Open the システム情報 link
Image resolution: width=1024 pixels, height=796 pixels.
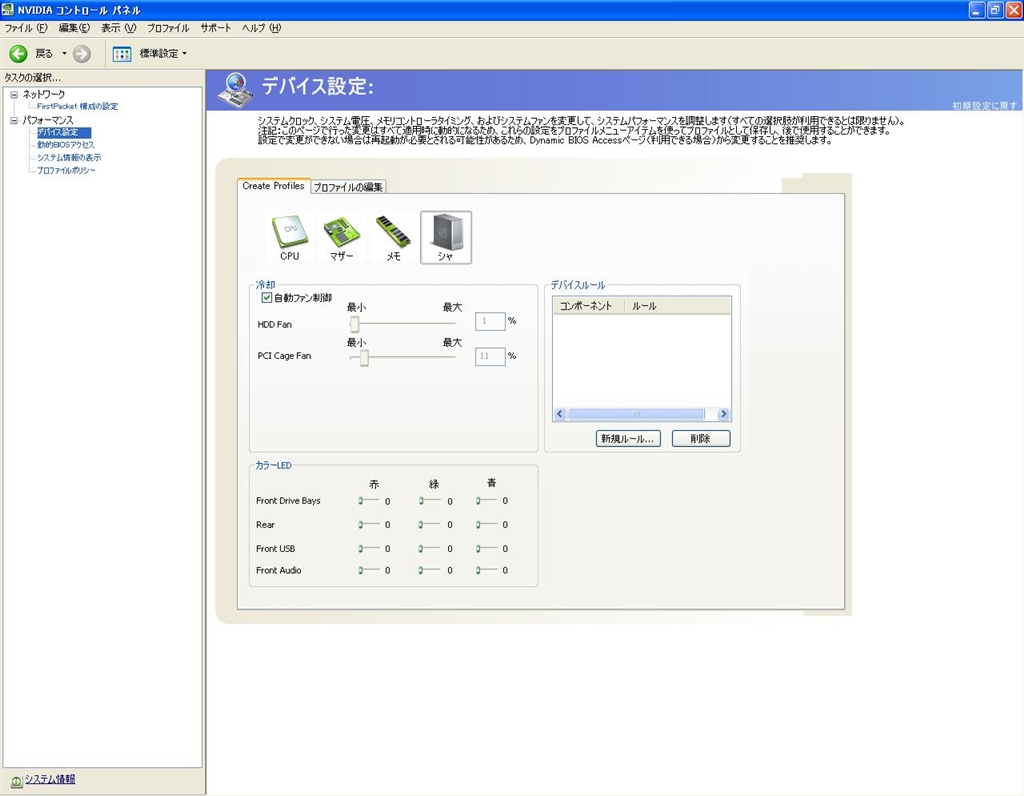click(x=50, y=779)
